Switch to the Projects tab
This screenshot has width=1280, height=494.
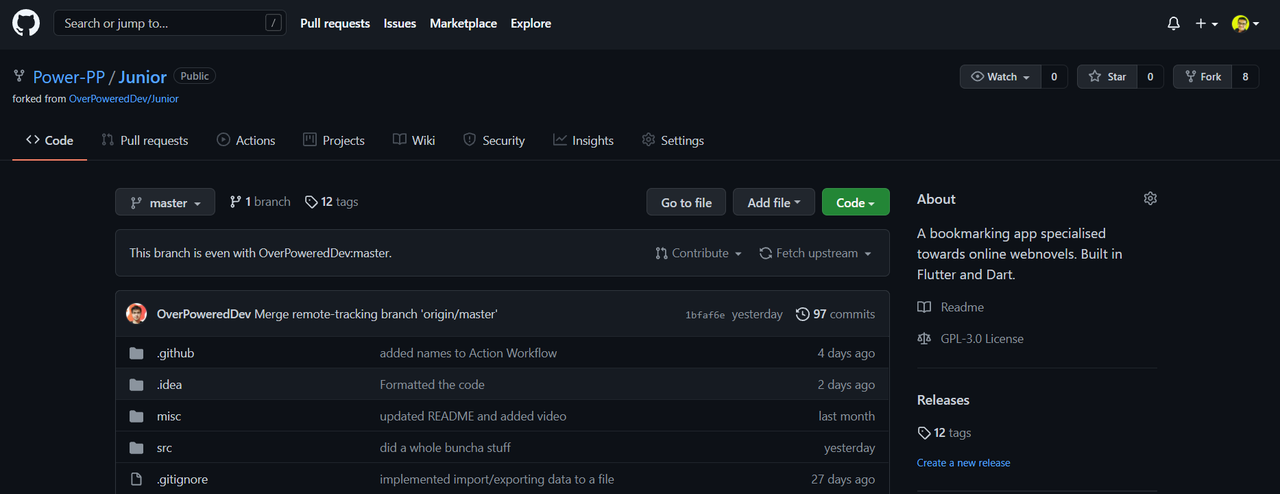[x=334, y=140]
